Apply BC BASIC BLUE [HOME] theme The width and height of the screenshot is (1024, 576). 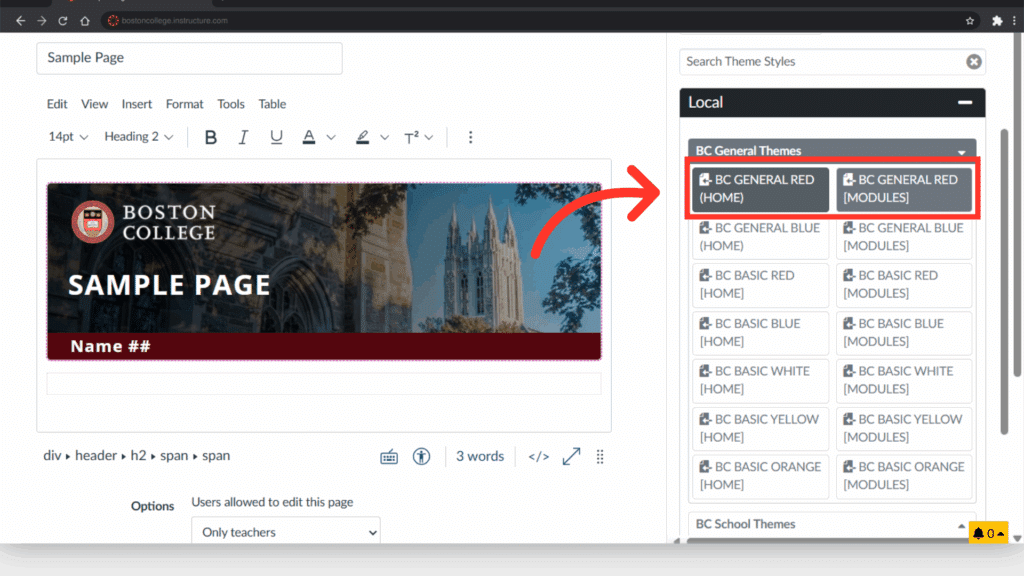(760, 333)
